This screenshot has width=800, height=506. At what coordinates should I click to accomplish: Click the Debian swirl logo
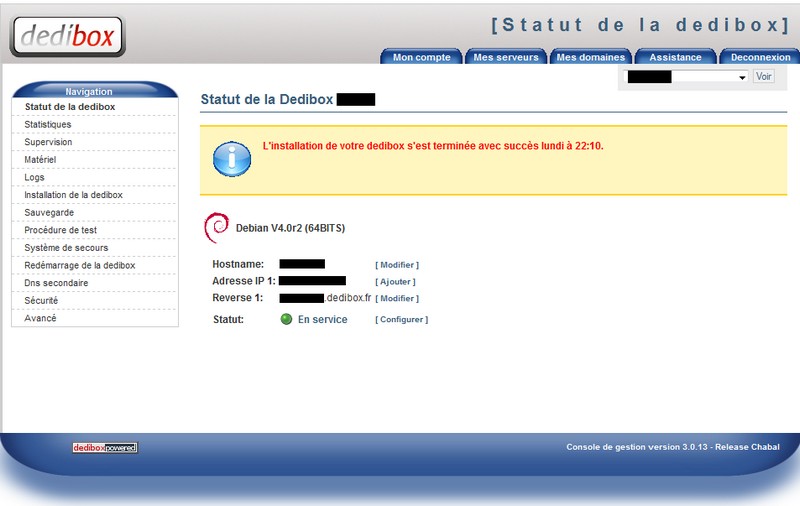tap(216, 227)
